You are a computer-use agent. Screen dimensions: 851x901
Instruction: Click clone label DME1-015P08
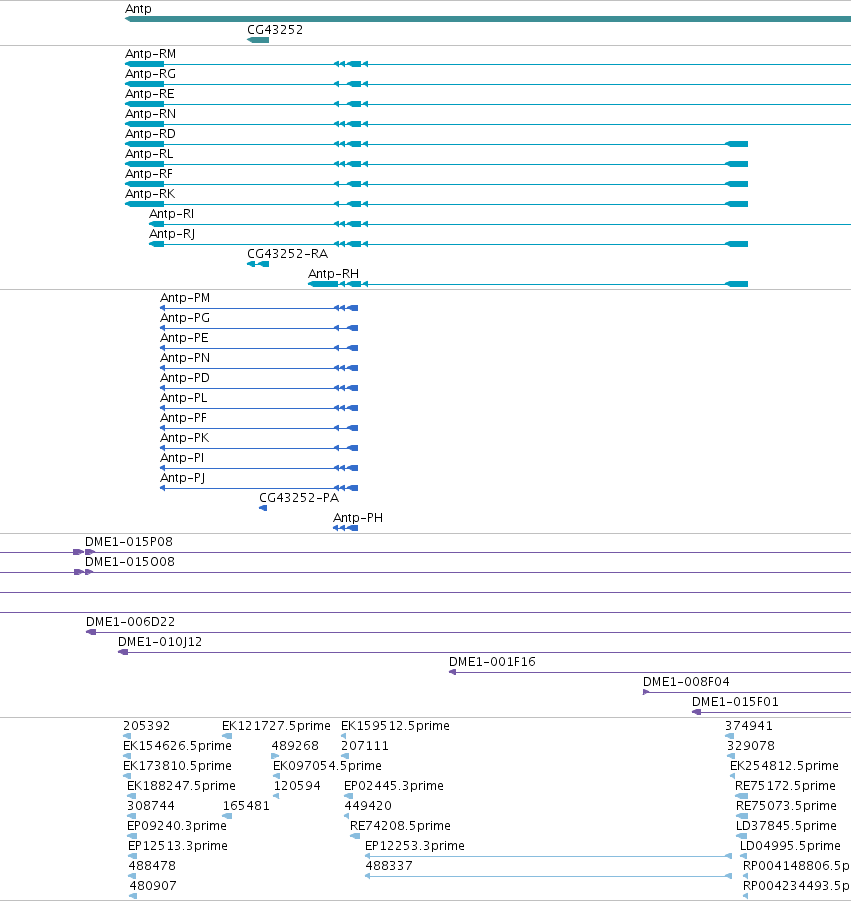[x=129, y=542]
